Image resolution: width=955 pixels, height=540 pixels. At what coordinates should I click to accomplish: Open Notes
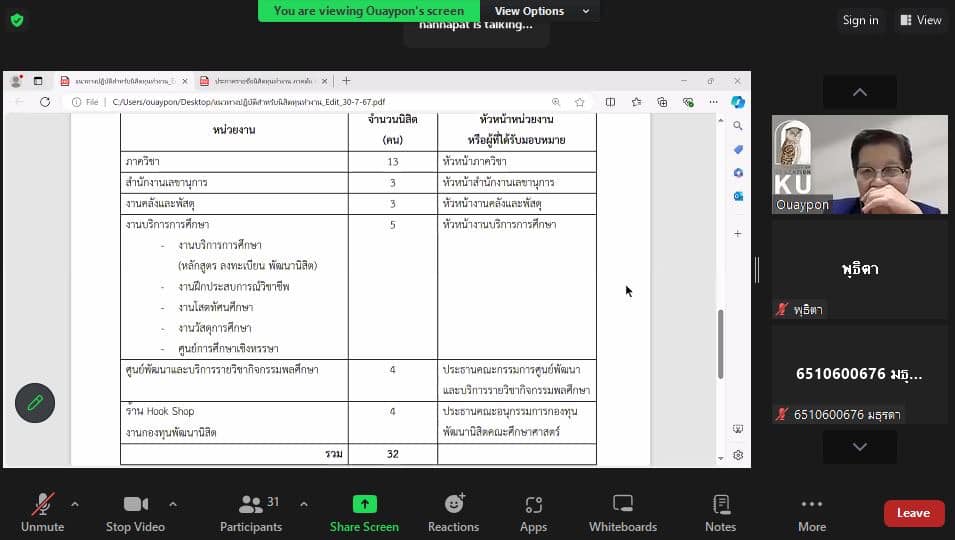[x=721, y=513]
